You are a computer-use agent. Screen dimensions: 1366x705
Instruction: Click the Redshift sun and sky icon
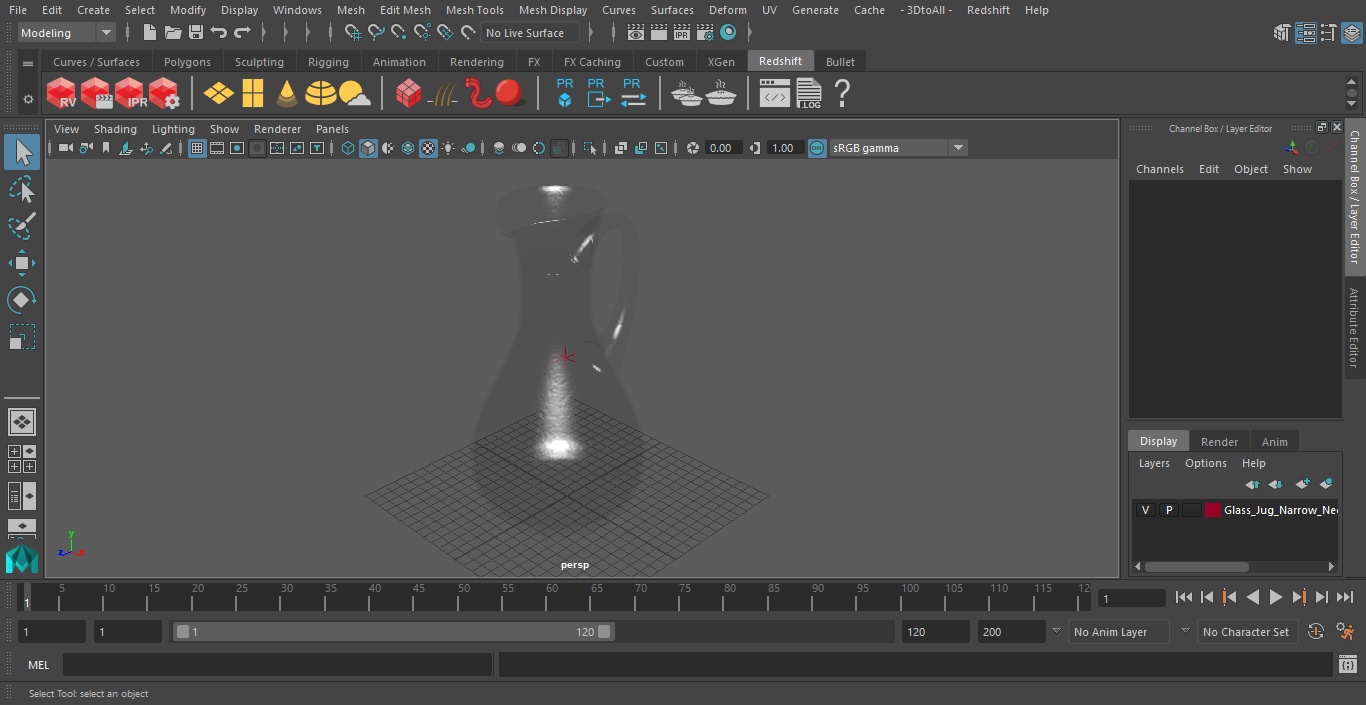point(354,94)
